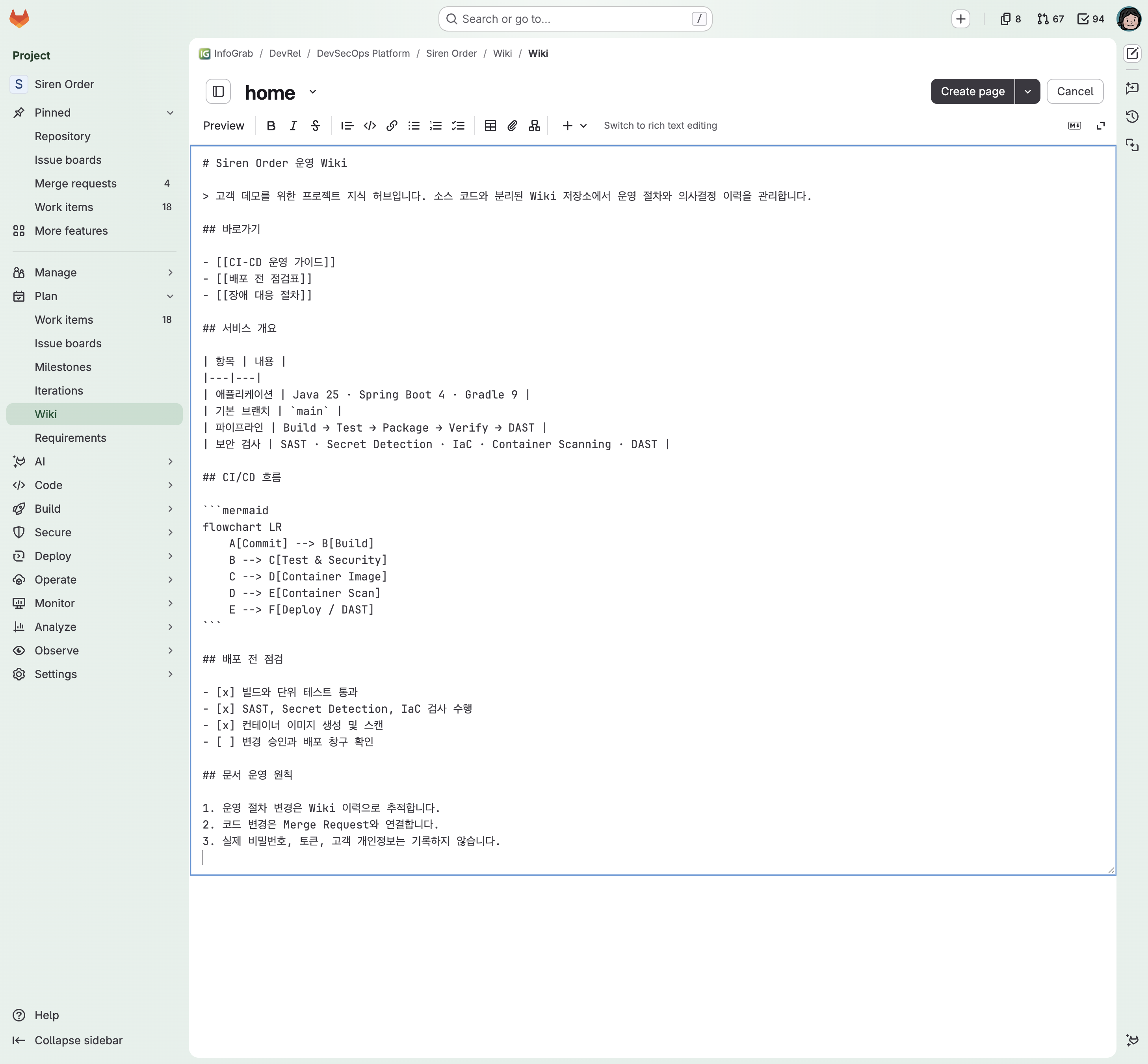Open pinned Repository menu item
The width and height of the screenshot is (1148, 1064).
click(95, 137)
